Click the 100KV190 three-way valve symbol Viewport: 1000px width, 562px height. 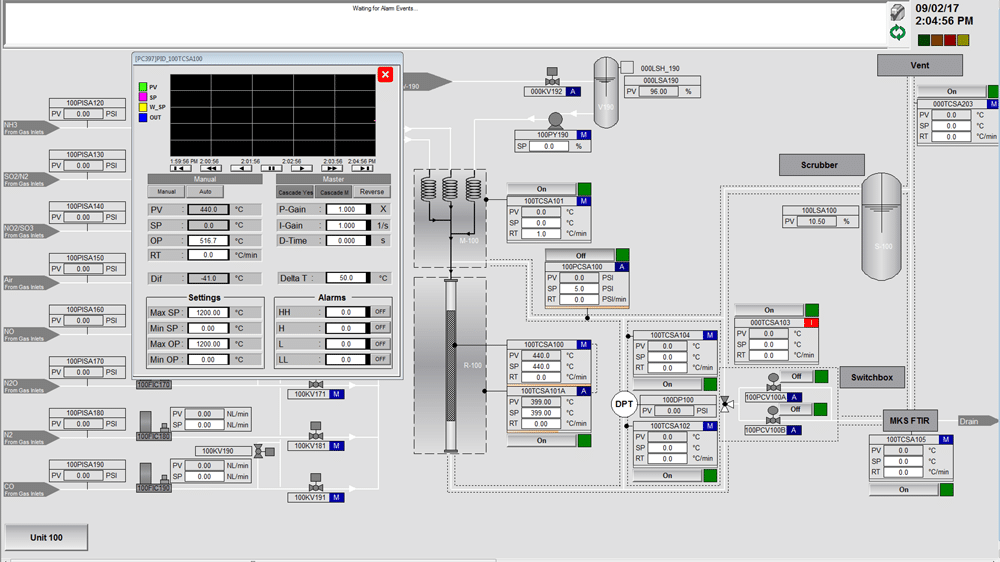pyautogui.click(x=264, y=452)
